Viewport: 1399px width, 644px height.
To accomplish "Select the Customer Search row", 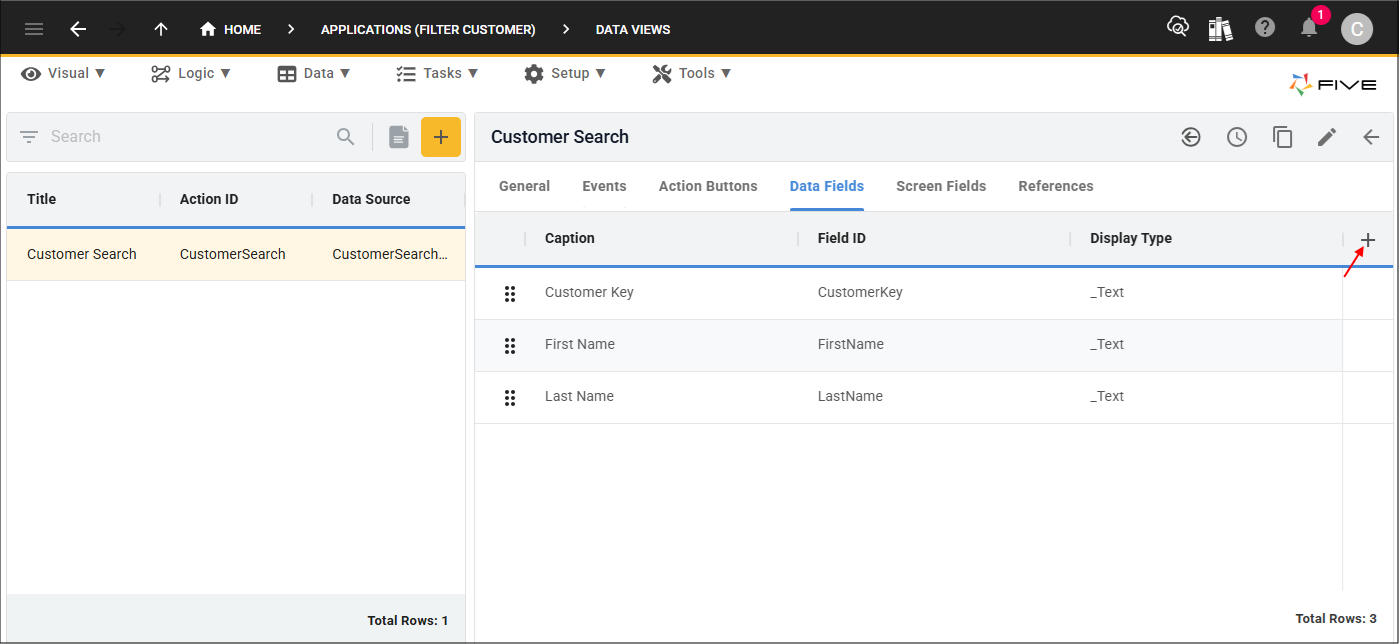I will pos(236,254).
